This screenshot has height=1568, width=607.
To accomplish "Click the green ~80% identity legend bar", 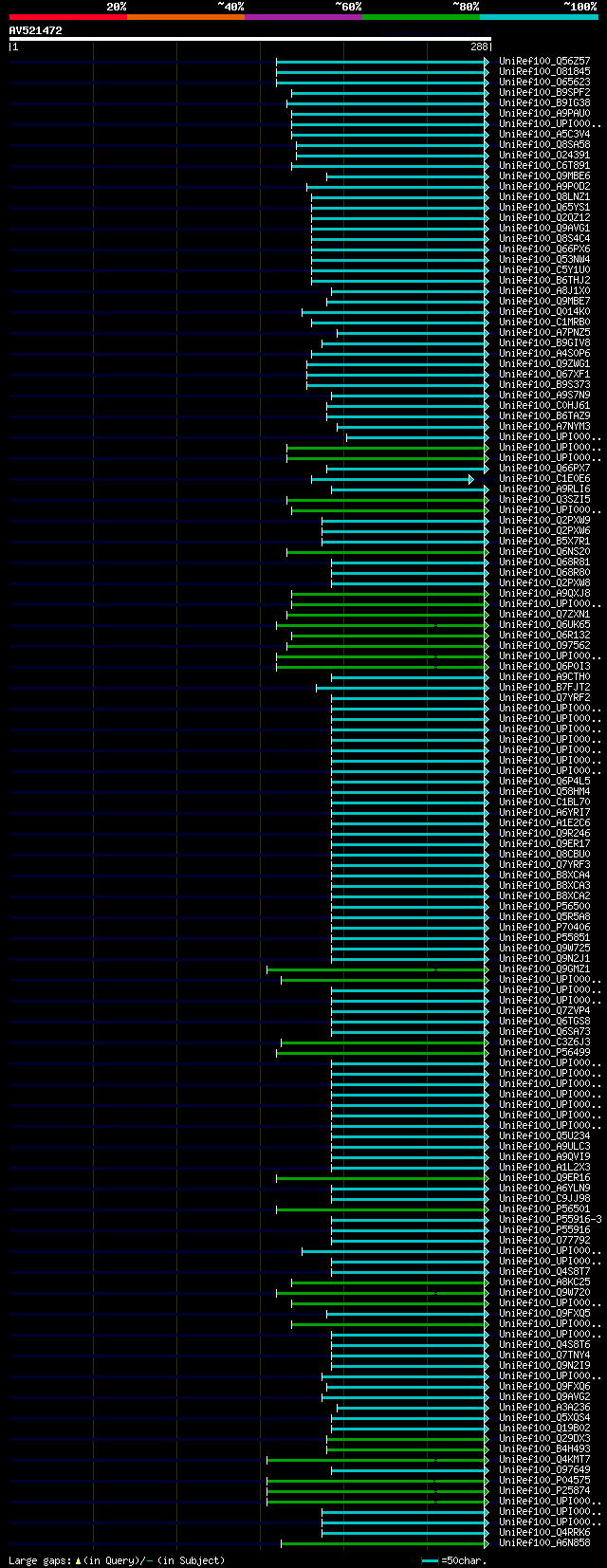I will point(421,17).
